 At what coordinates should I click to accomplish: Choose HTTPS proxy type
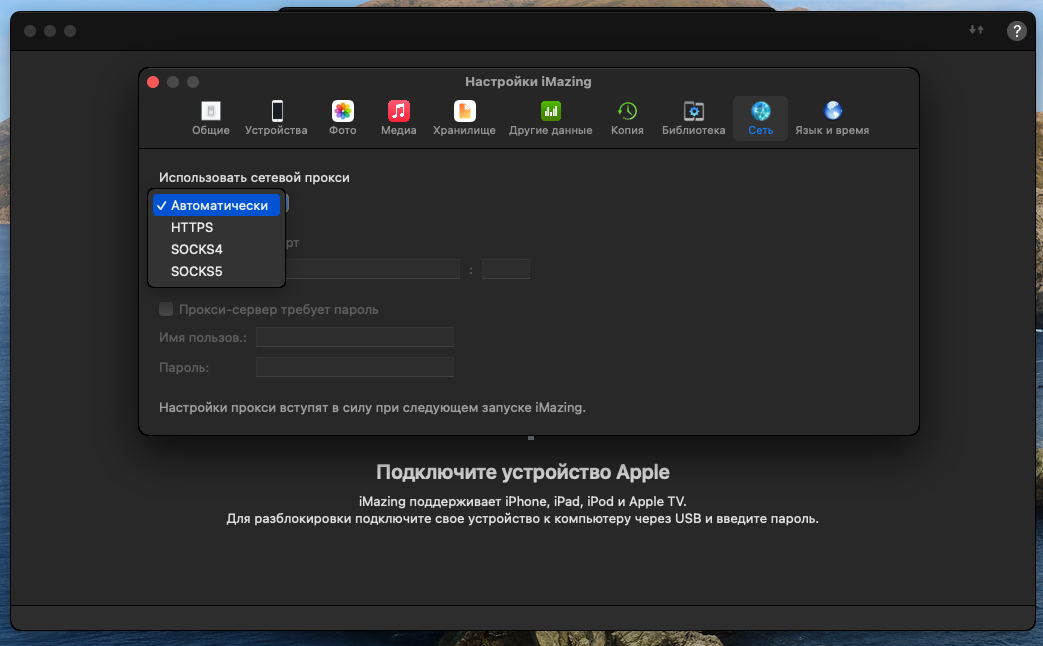(x=216, y=228)
